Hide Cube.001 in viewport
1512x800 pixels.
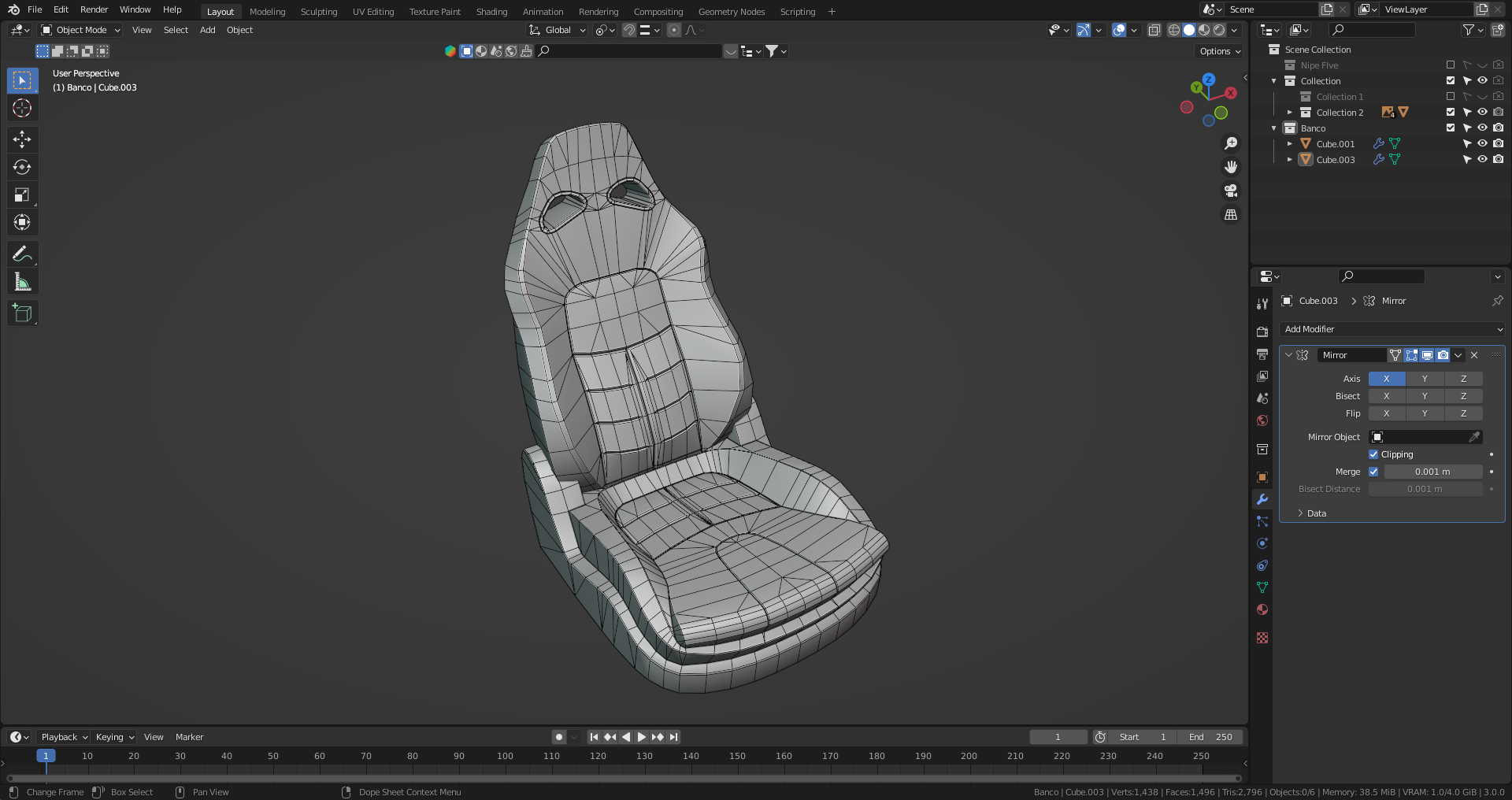click(1482, 143)
